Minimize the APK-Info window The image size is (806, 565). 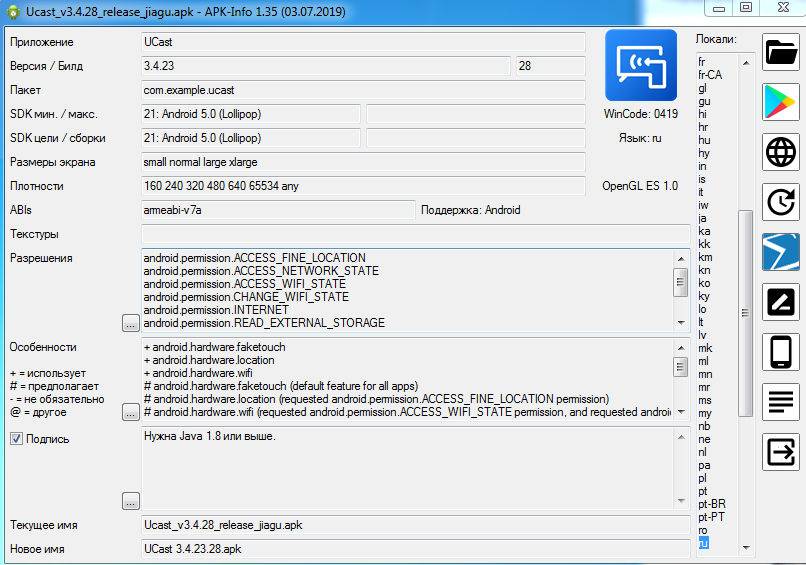point(719,8)
